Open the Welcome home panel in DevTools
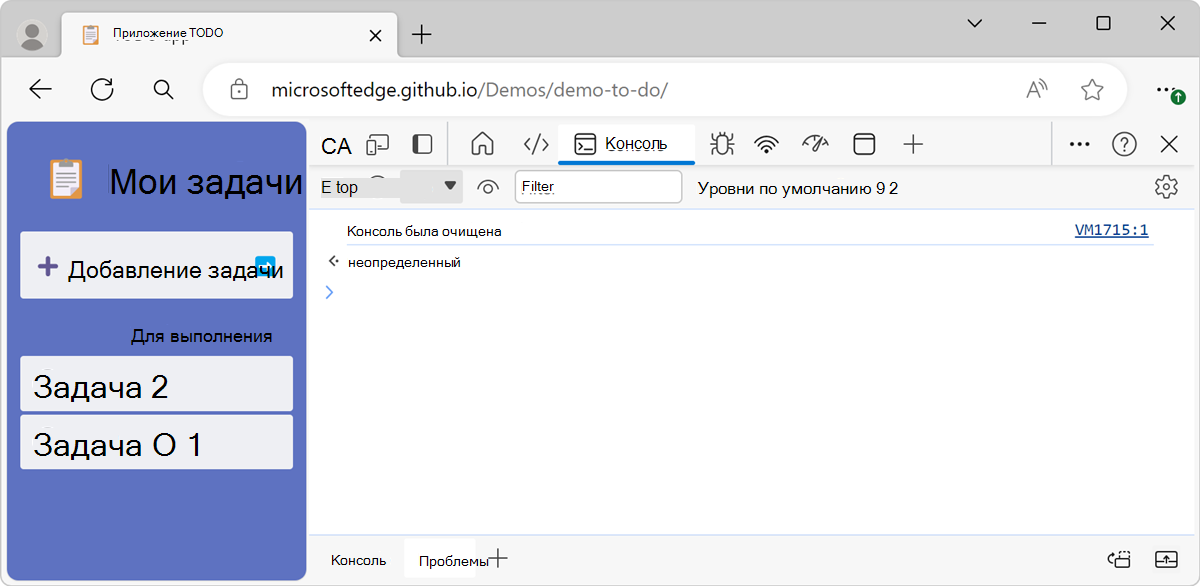 482,143
